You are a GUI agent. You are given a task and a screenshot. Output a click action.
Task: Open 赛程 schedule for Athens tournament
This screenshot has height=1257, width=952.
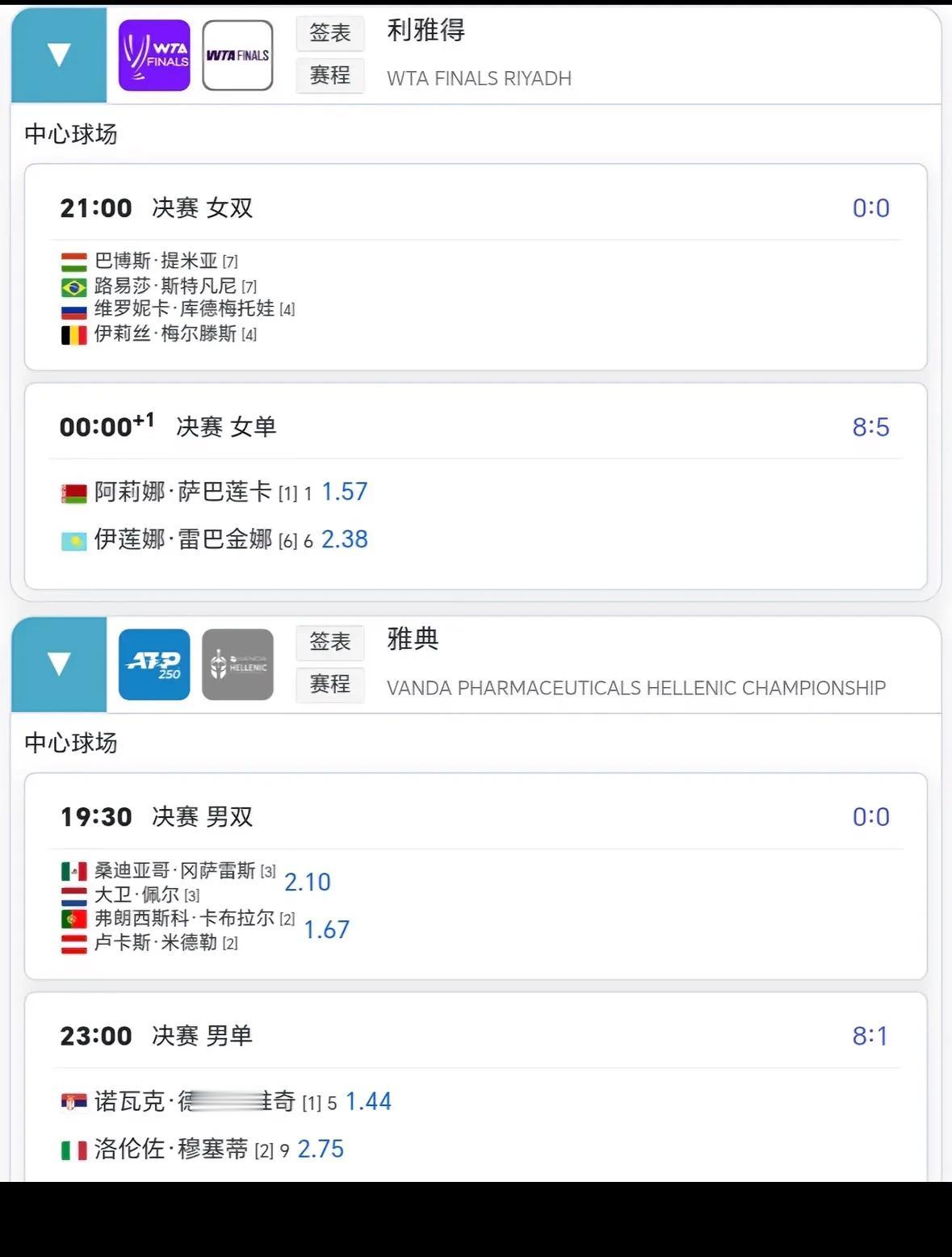point(329,685)
